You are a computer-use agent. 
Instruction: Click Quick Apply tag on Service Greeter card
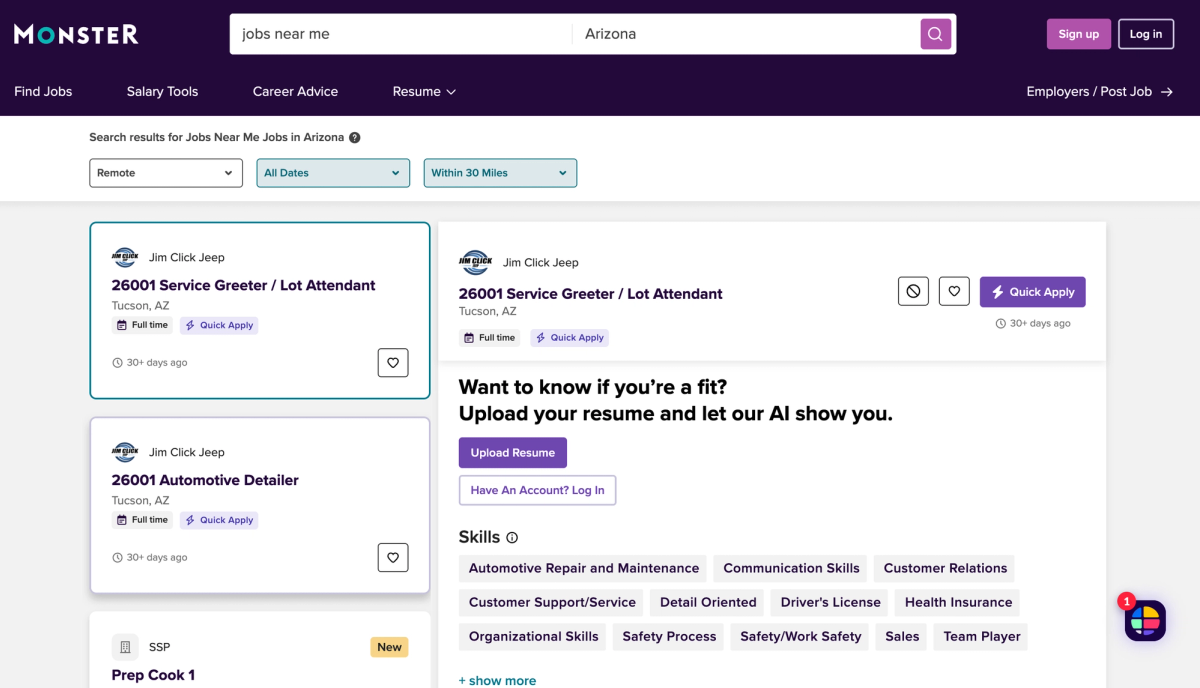[219, 326]
